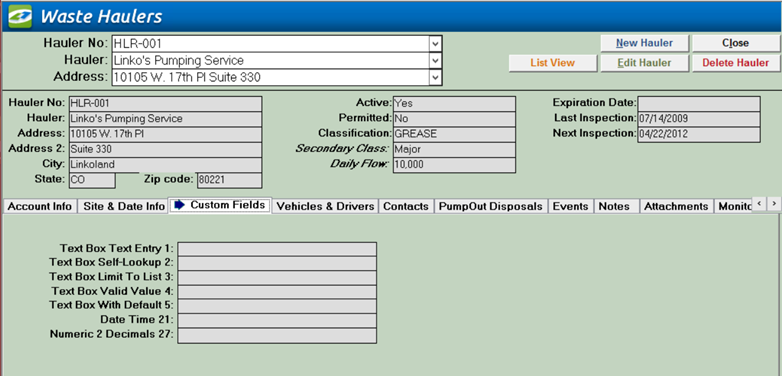Click the Text Box Self-Lookup 2 field
The height and width of the screenshot is (376, 782).
click(277, 263)
